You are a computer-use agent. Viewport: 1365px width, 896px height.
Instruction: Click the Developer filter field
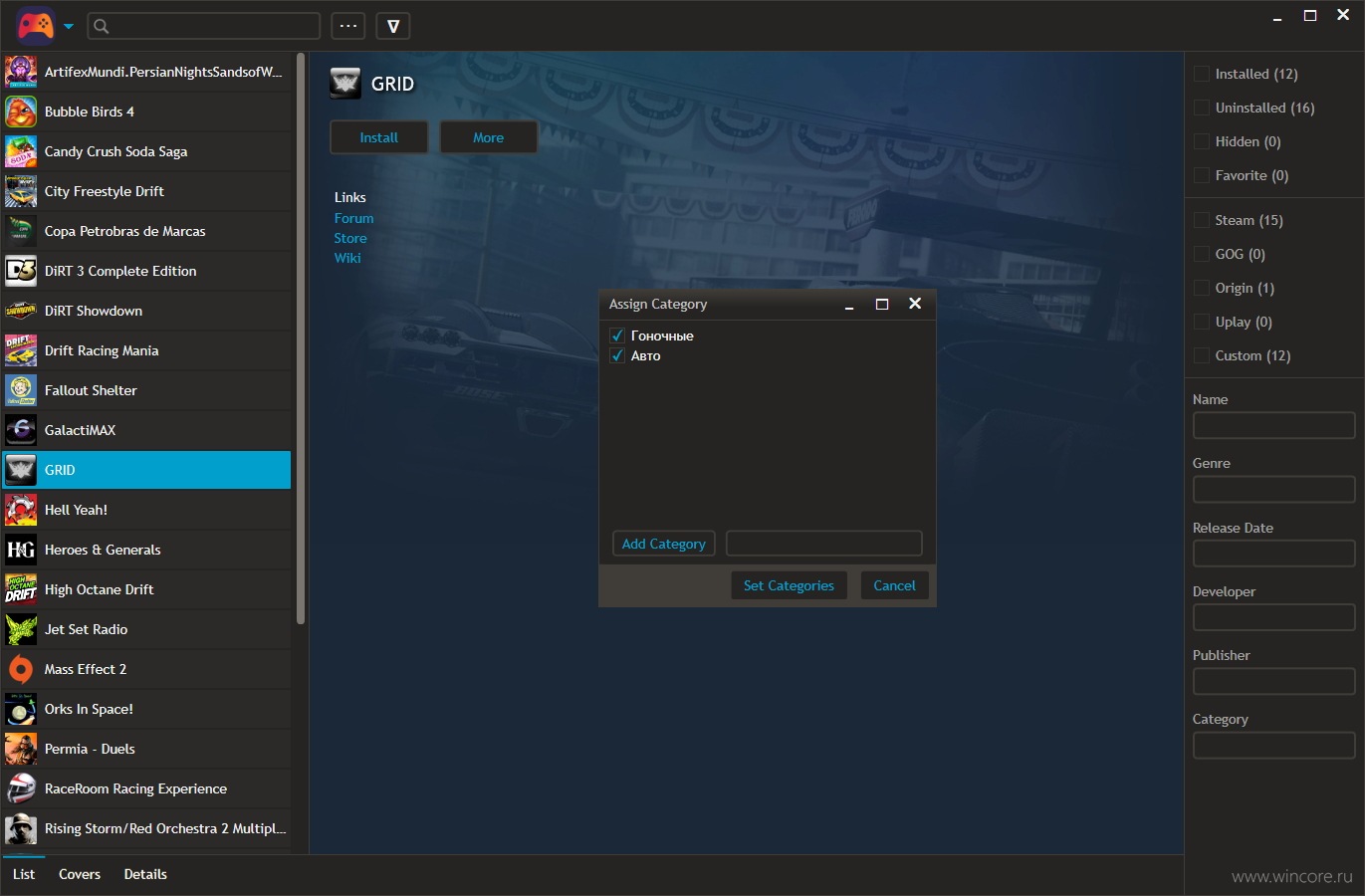(x=1274, y=617)
